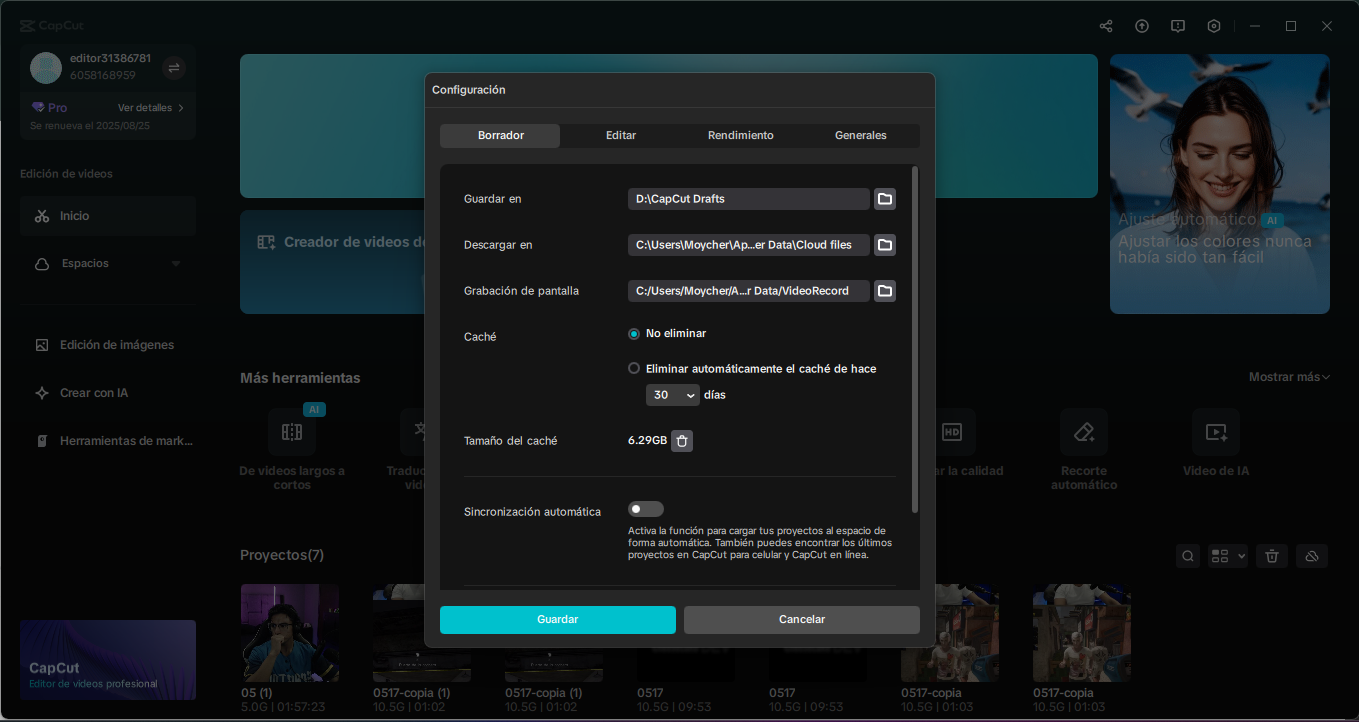Browse folder for Guardar en path
This screenshot has width=1359, height=722.
tap(885, 199)
